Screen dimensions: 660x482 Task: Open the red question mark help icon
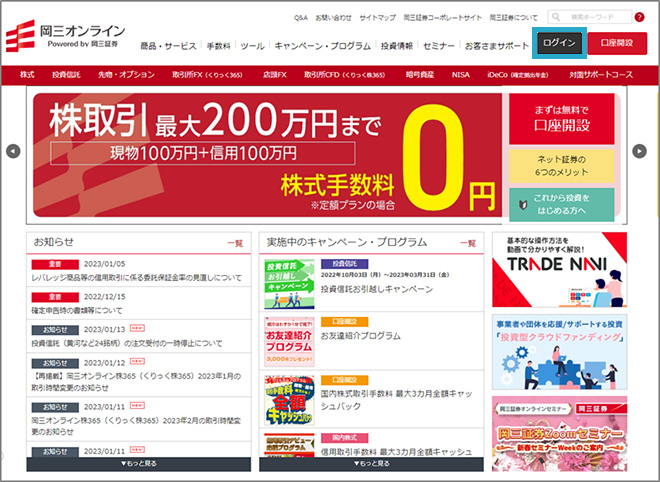point(639,17)
